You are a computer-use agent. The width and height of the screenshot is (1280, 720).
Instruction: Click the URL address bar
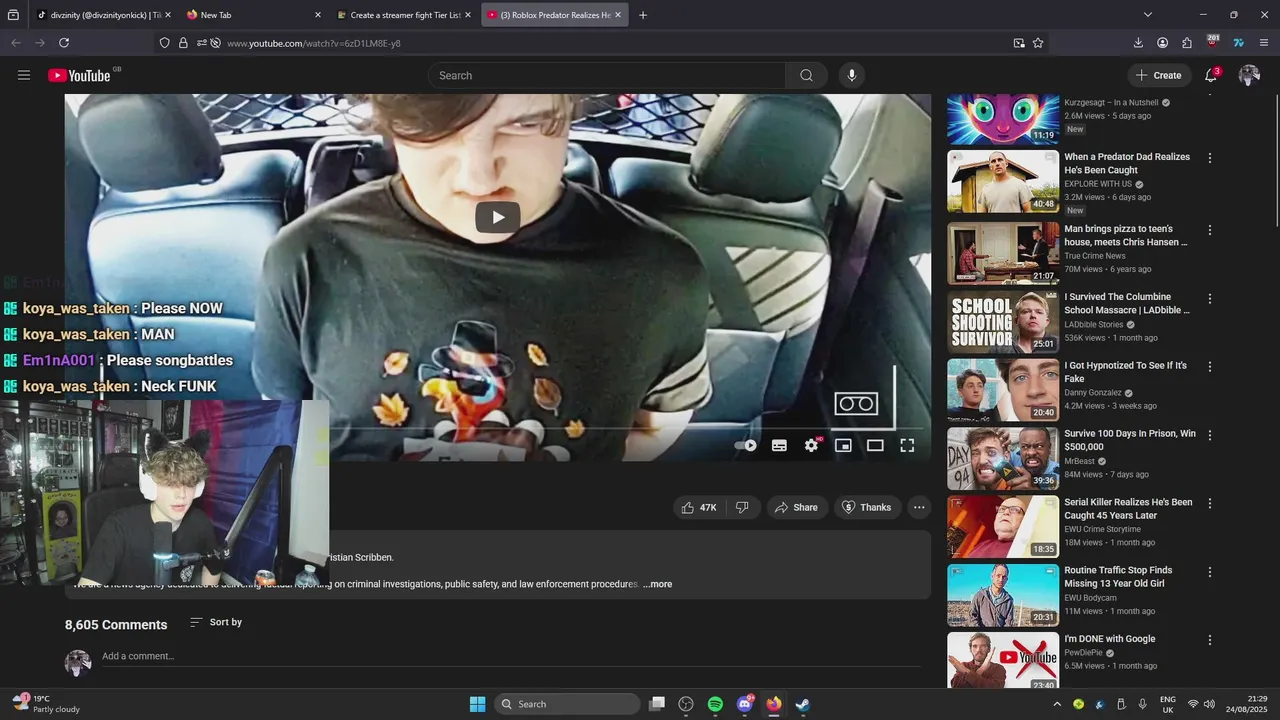tap(600, 43)
